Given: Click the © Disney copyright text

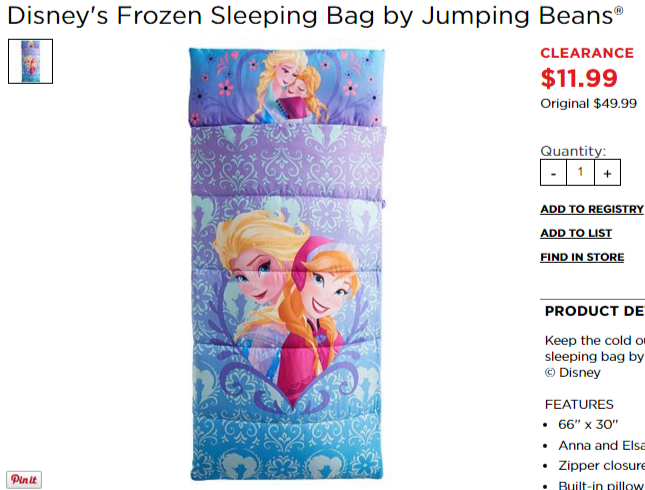Looking at the screenshot, I should coord(573,373).
